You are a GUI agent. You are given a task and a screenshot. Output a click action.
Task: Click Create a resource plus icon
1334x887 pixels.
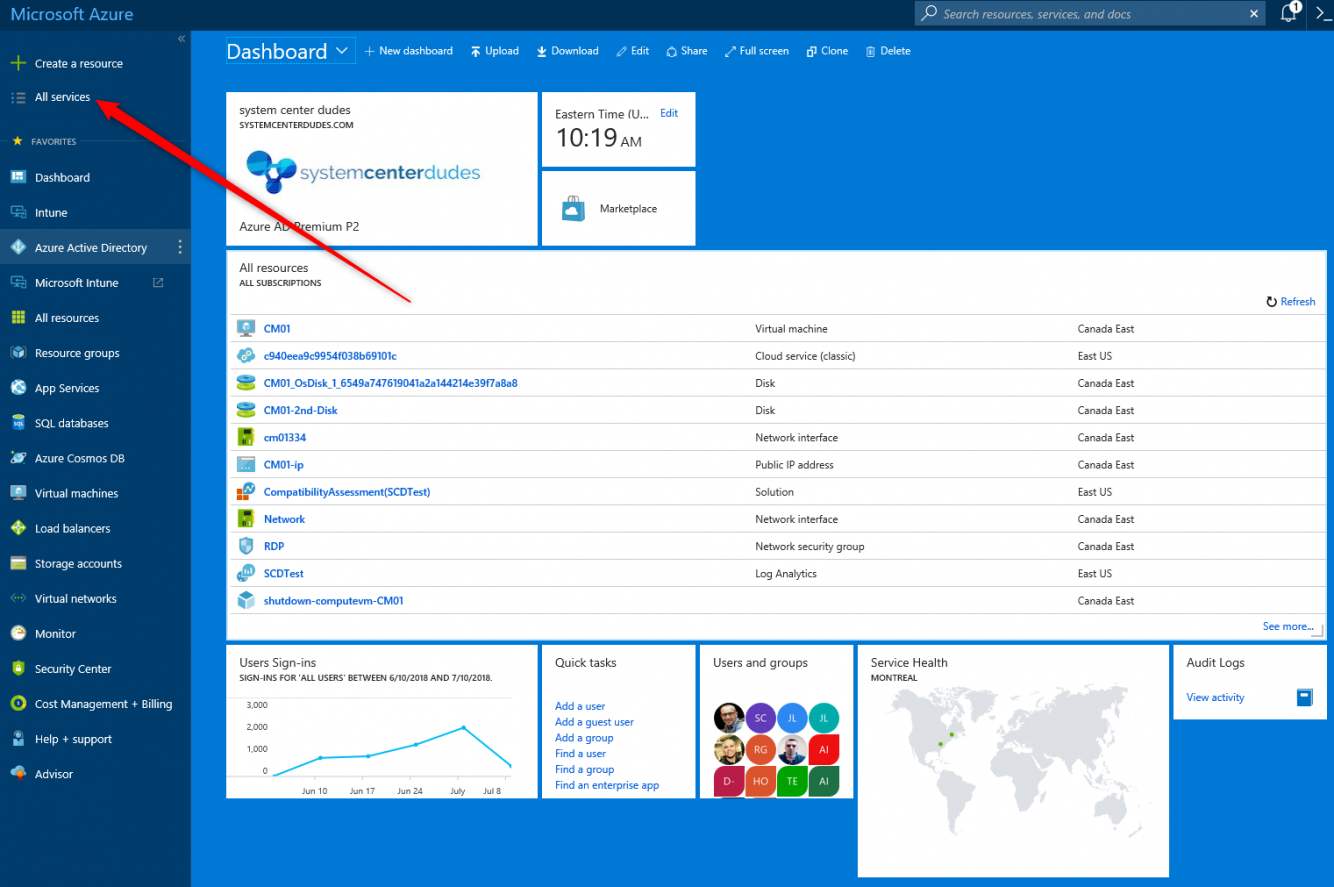click(18, 62)
